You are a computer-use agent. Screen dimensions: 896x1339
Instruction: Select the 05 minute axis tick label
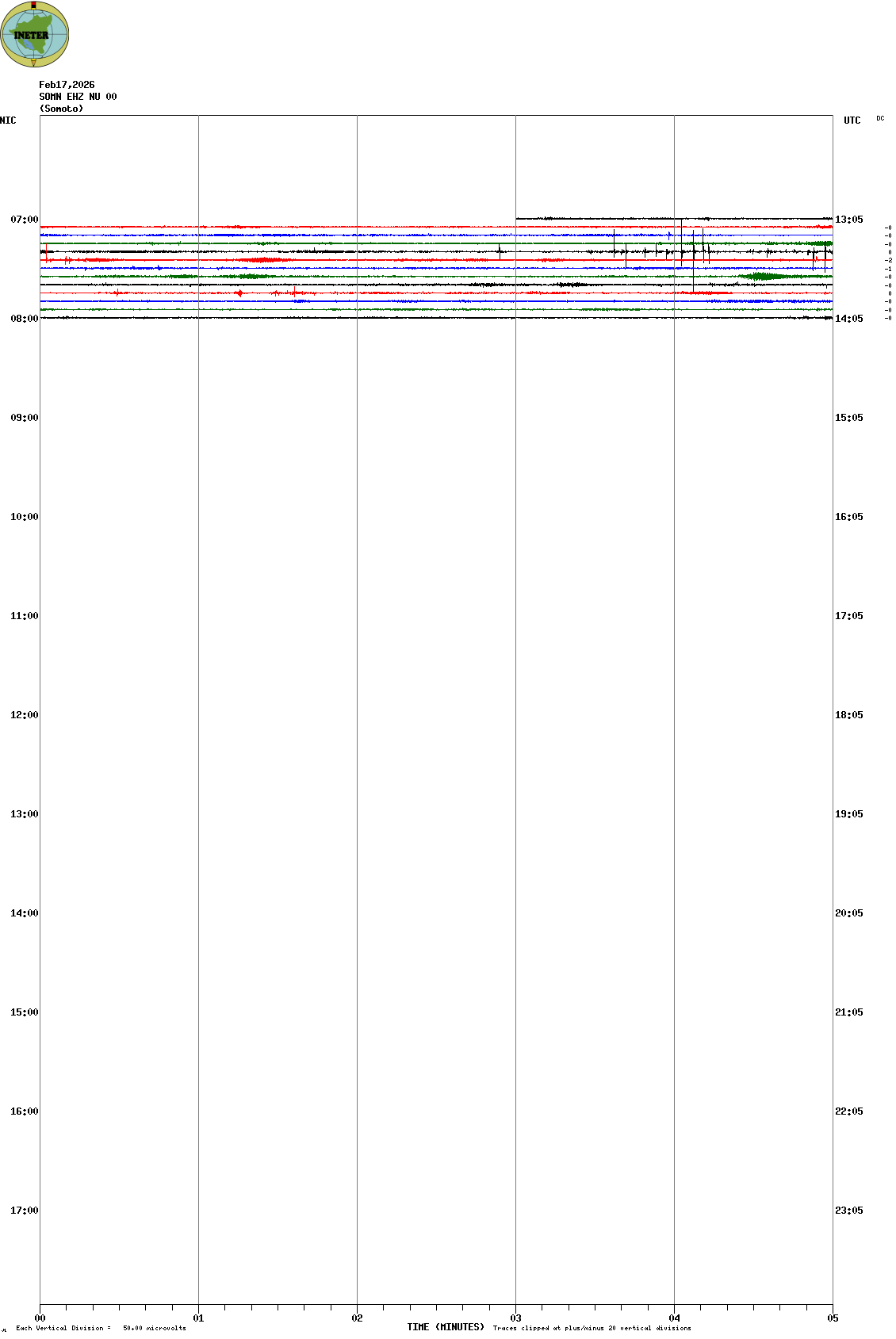tap(833, 1318)
